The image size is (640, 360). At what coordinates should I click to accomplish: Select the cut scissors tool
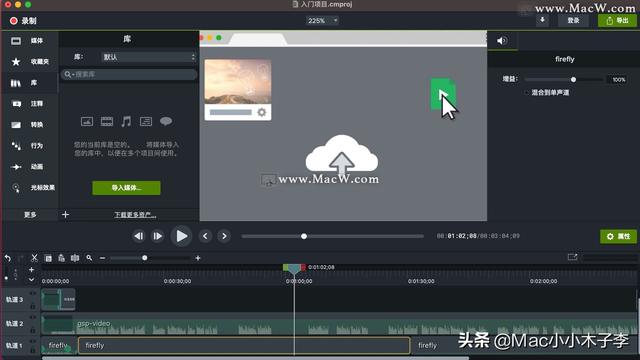click(x=34, y=258)
